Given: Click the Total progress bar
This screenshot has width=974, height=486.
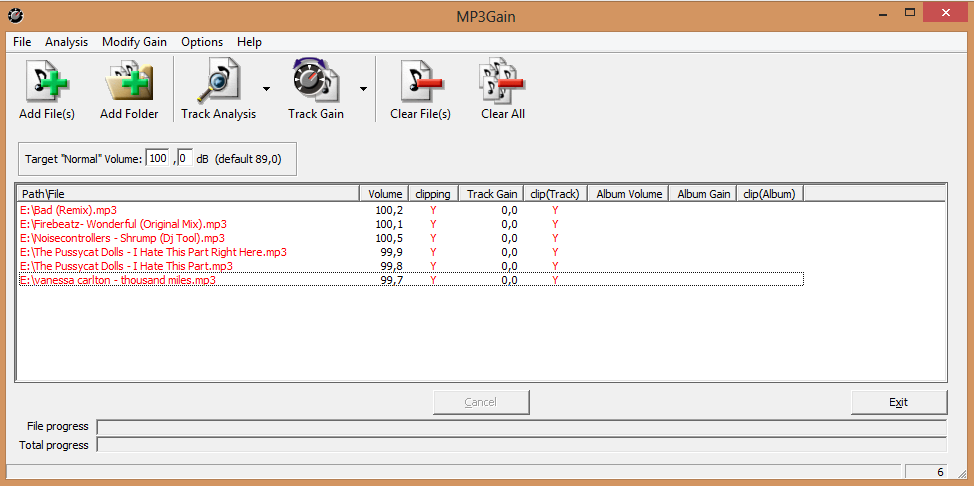Looking at the screenshot, I should pos(522,445).
